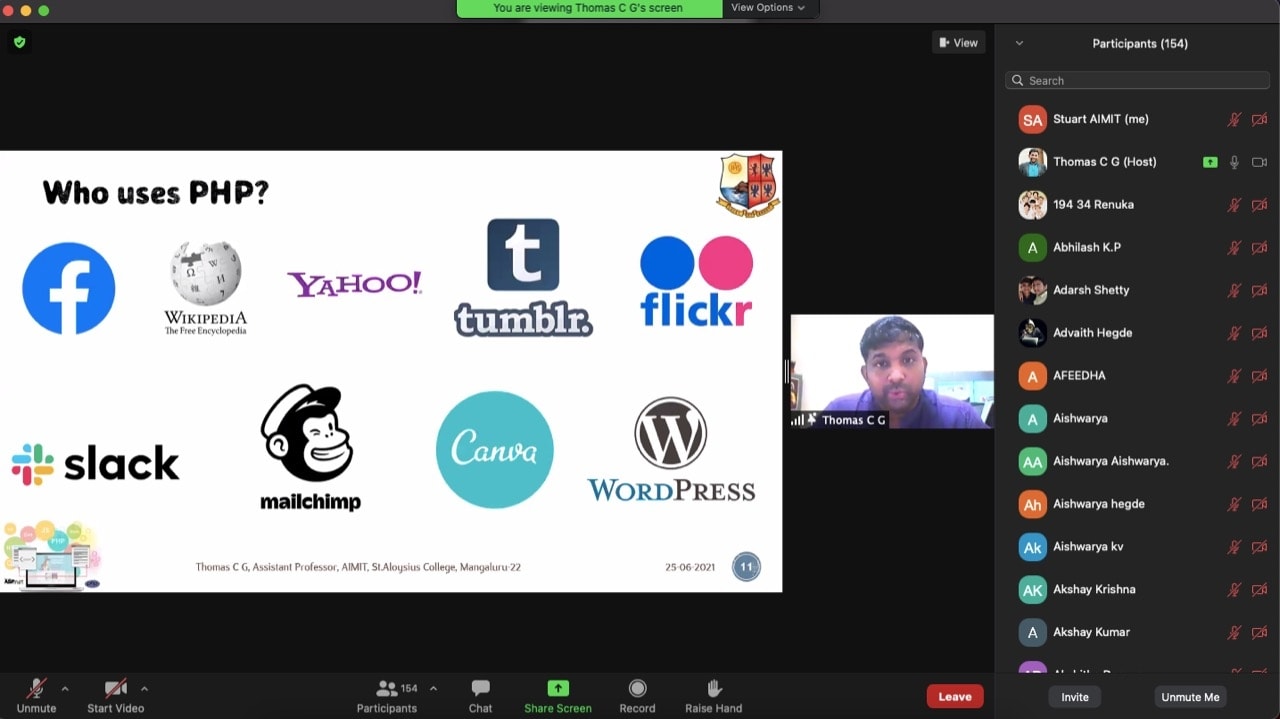This screenshot has height=719, width=1280.
Task: Click Akshay Kumar muted microphone icon
Action: 1234,633
